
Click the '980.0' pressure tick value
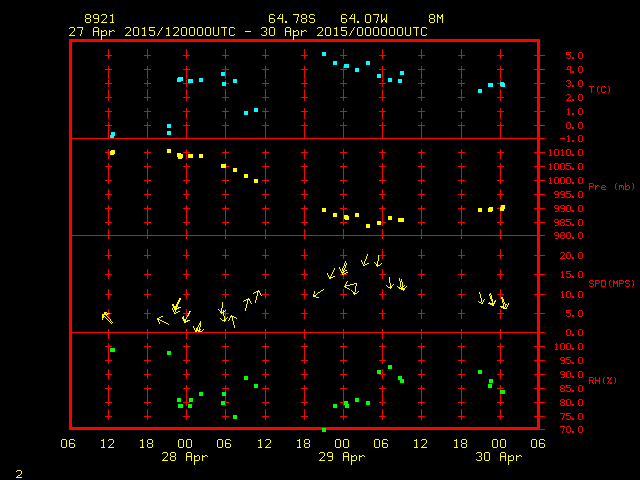(568, 236)
